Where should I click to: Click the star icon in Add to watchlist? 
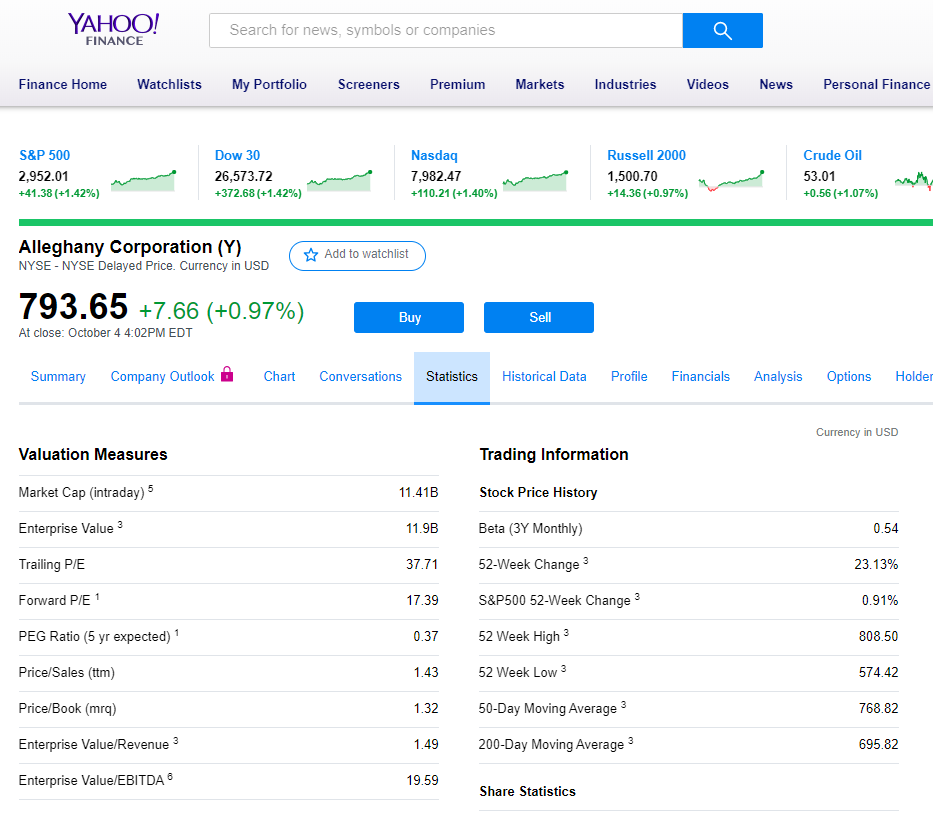coord(311,255)
